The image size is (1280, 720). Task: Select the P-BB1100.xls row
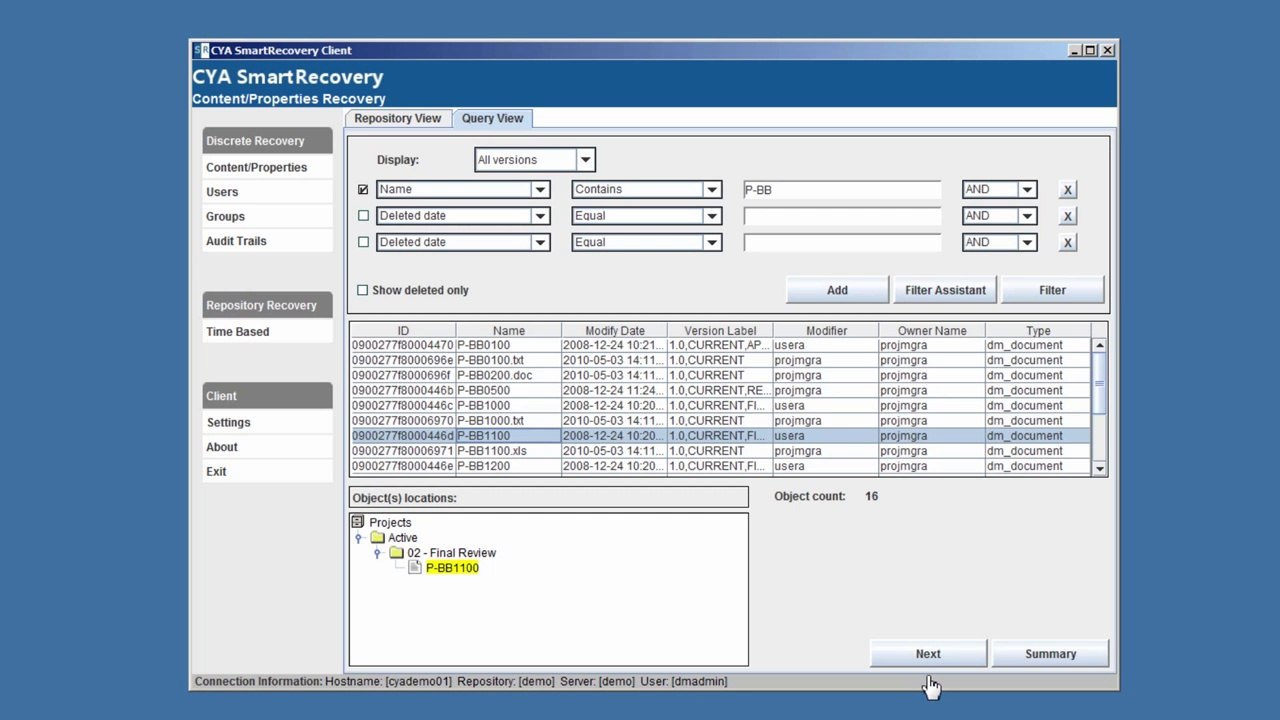click(720, 451)
